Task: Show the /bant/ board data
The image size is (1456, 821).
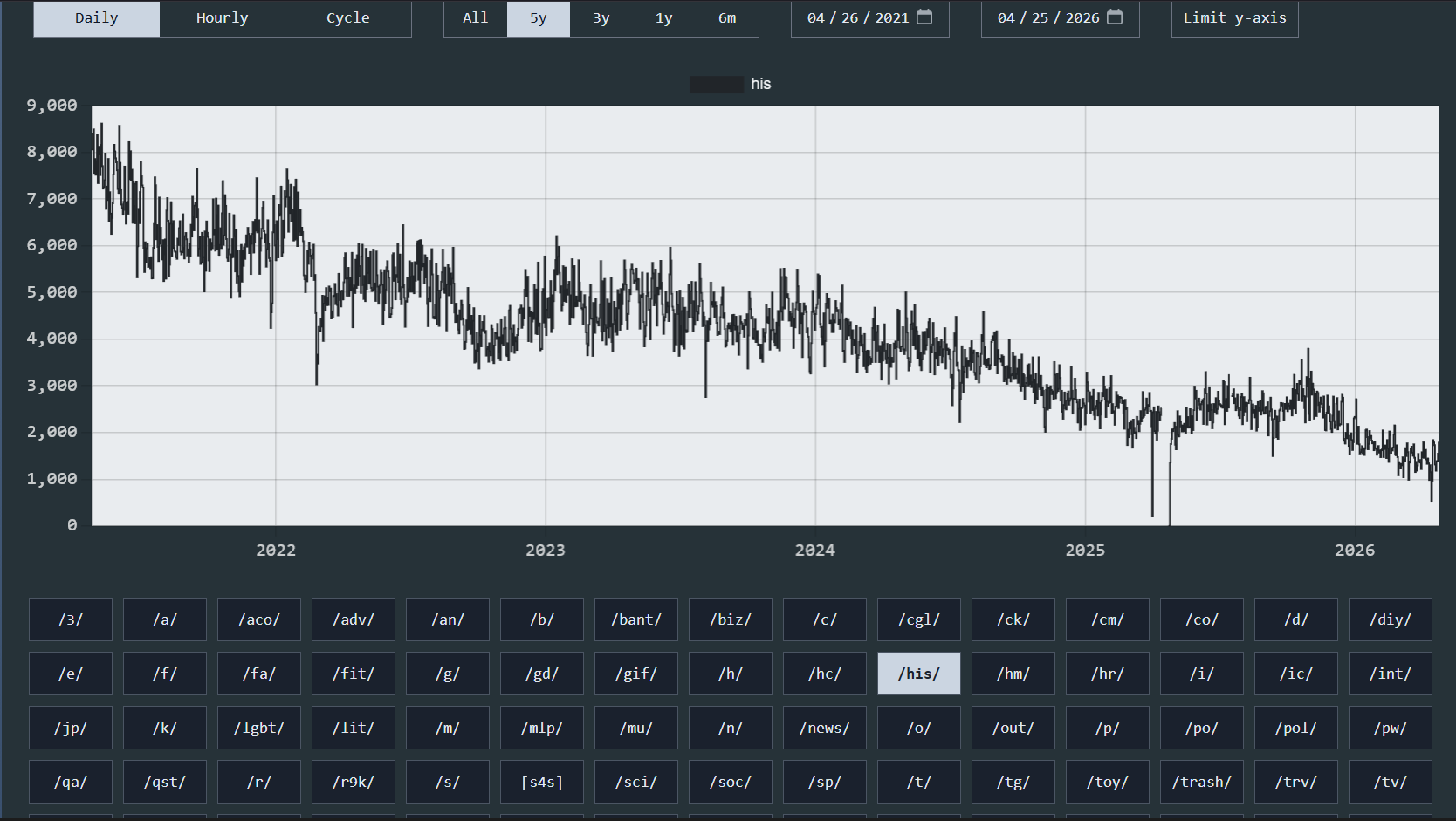Action: click(636, 619)
